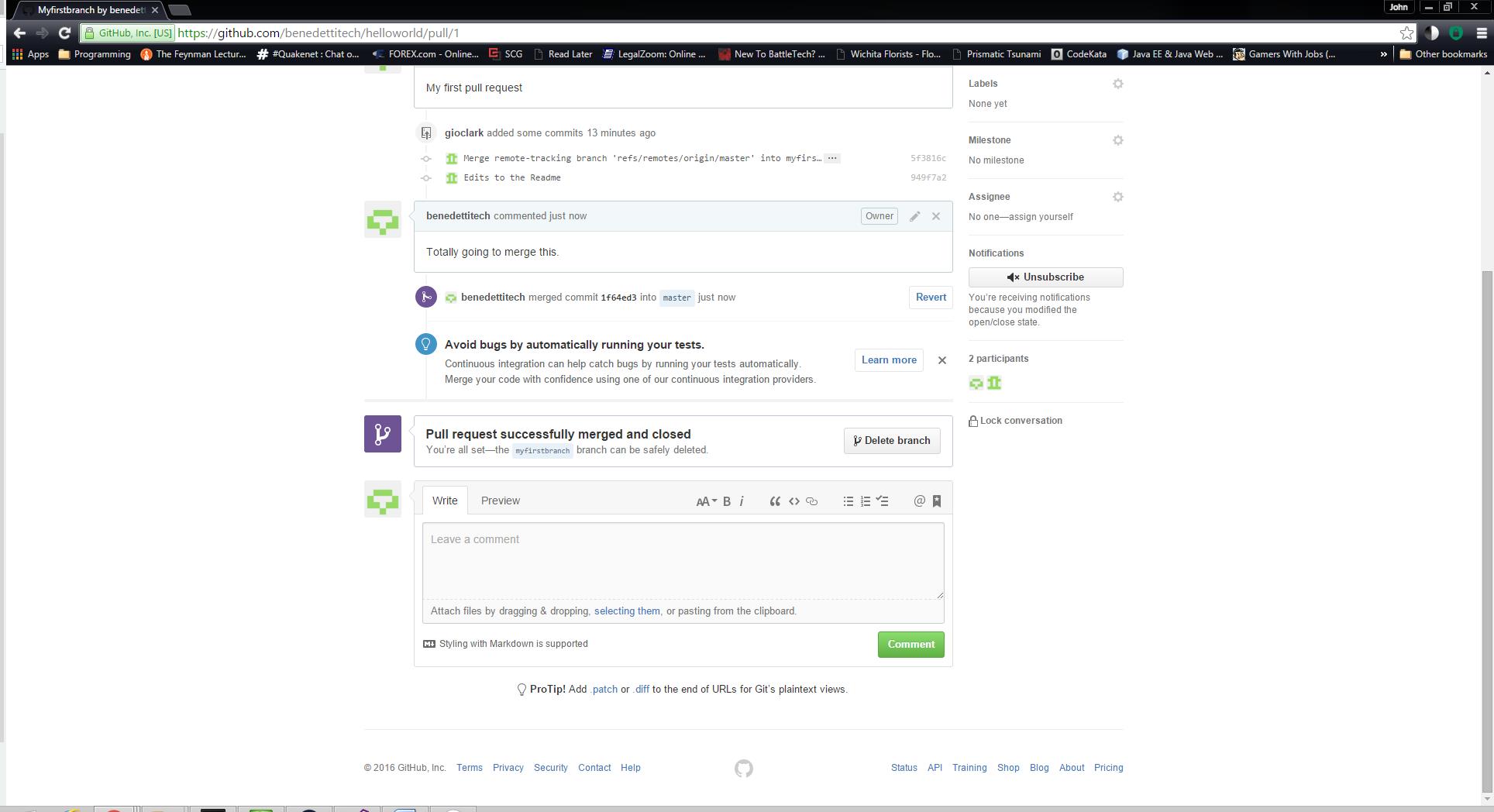This screenshot has width=1494, height=812.
Task: Insert a task list
Action: 883,501
